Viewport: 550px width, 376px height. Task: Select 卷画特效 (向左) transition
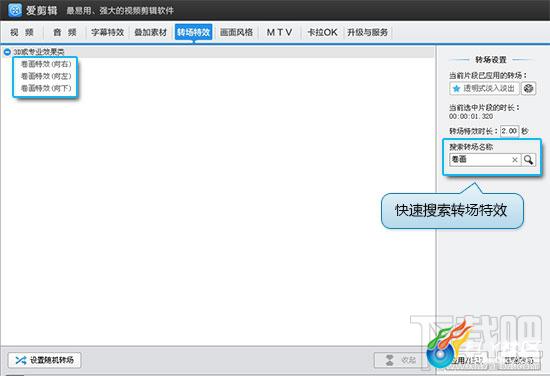46,76
